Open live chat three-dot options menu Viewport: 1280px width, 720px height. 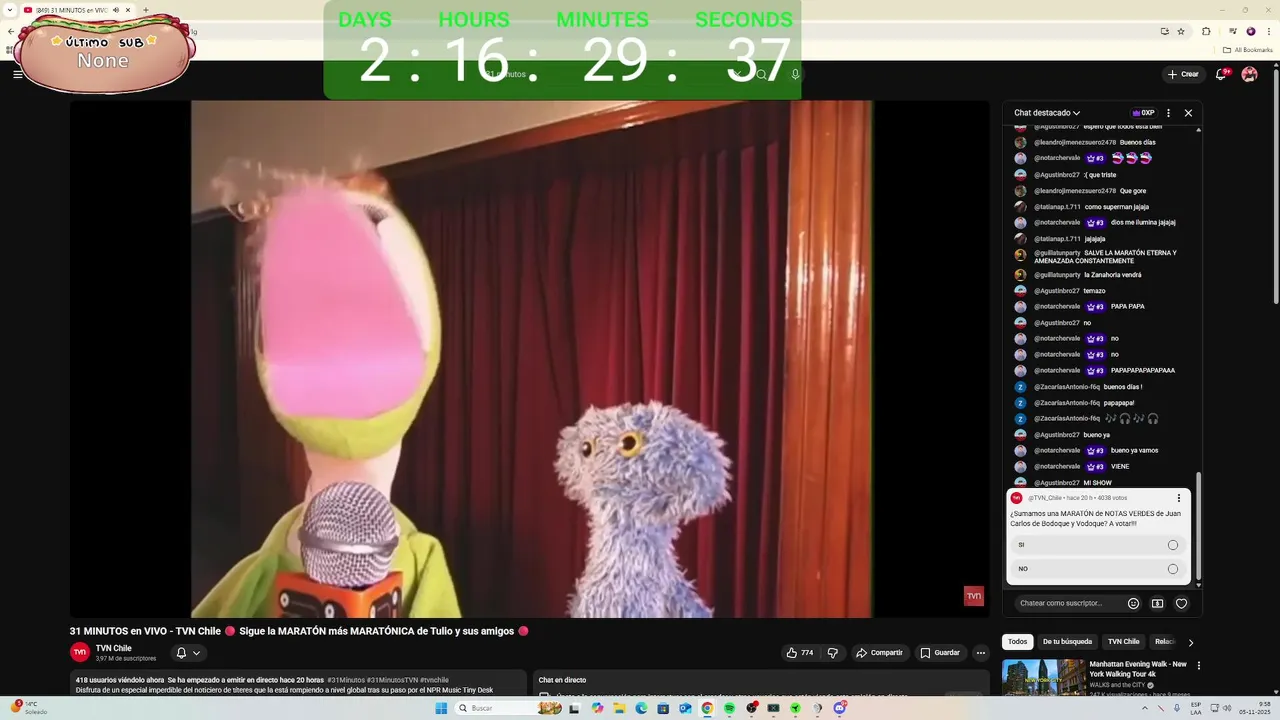pyautogui.click(x=1168, y=113)
